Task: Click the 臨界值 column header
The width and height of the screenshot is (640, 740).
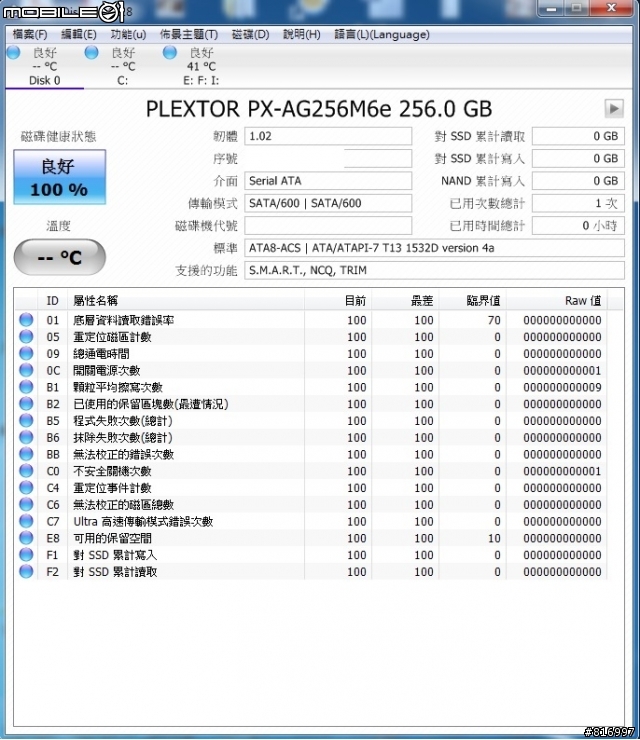Action: coord(472,301)
